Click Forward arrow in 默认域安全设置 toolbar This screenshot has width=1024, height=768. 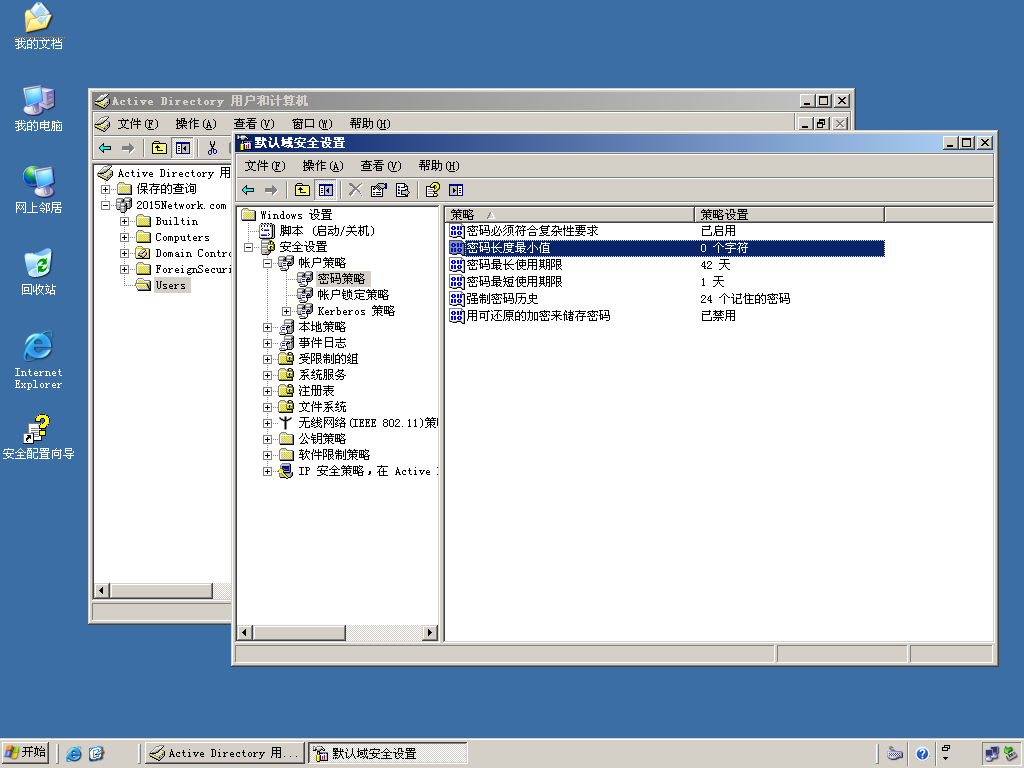click(x=271, y=190)
